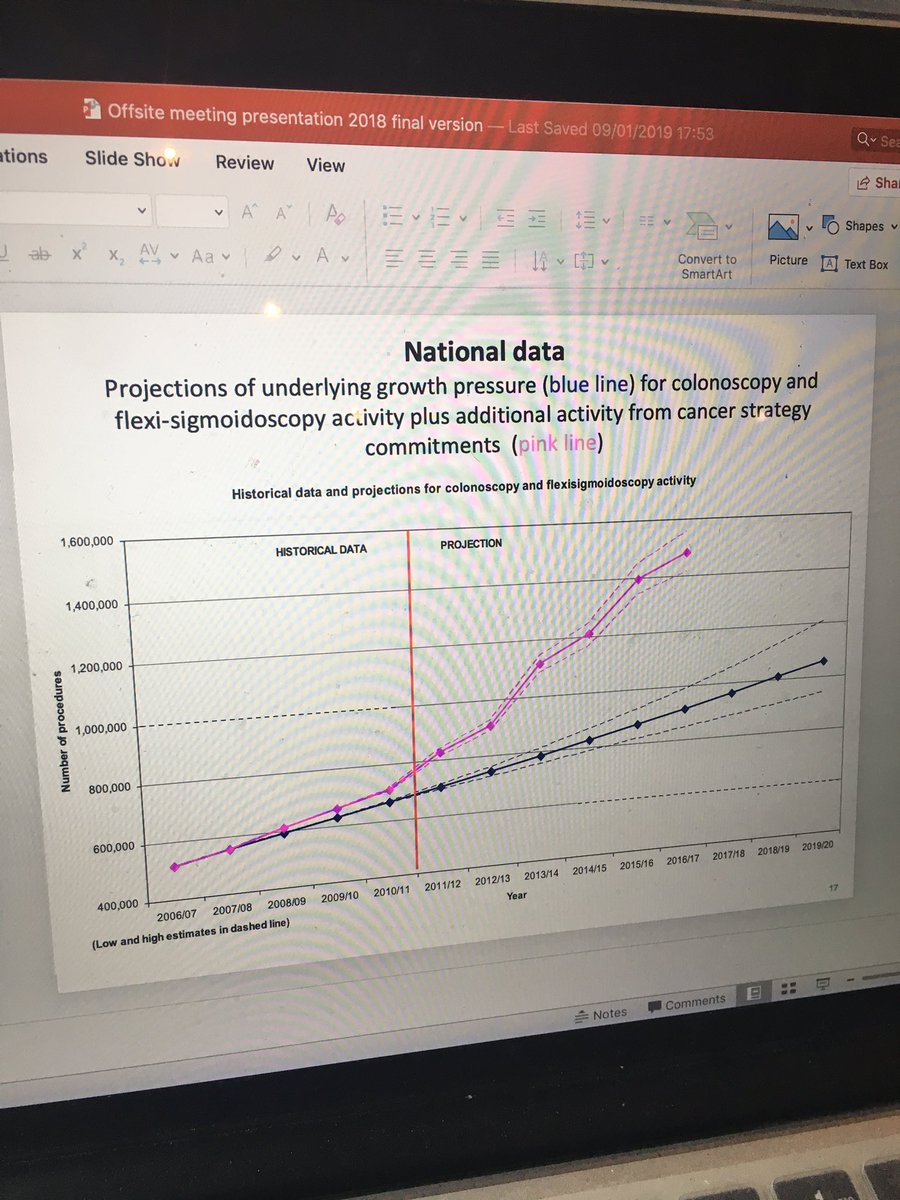Decrease font size with small A icon

click(x=283, y=213)
